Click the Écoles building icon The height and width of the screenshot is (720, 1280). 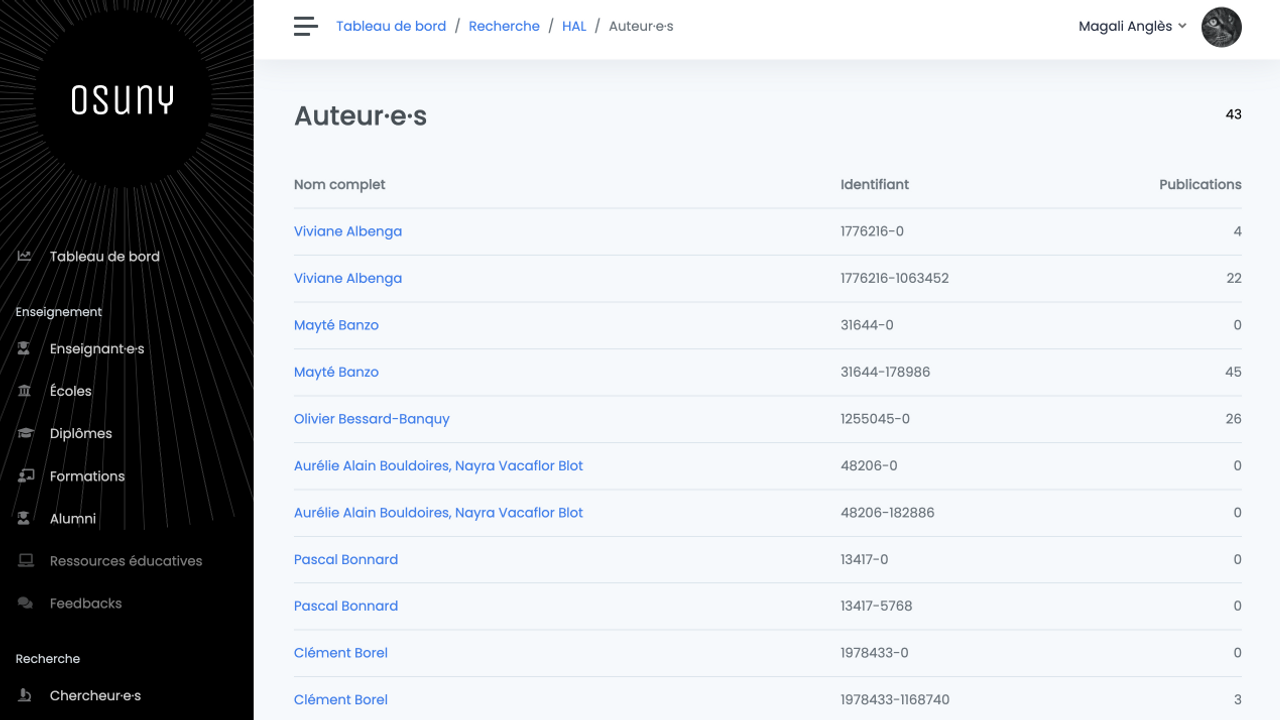click(25, 391)
